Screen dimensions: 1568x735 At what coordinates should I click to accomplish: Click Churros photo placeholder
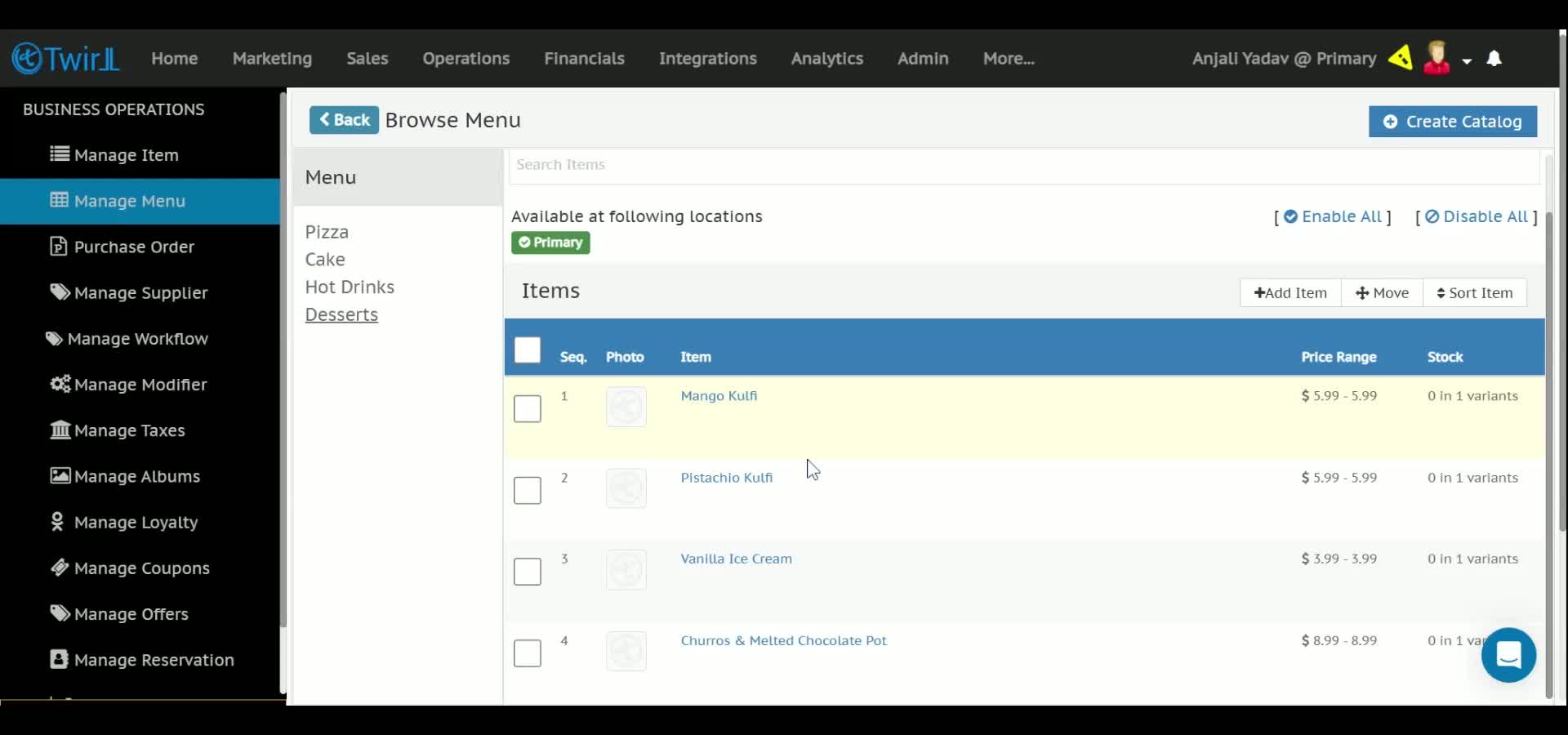[x=626, y=652]
